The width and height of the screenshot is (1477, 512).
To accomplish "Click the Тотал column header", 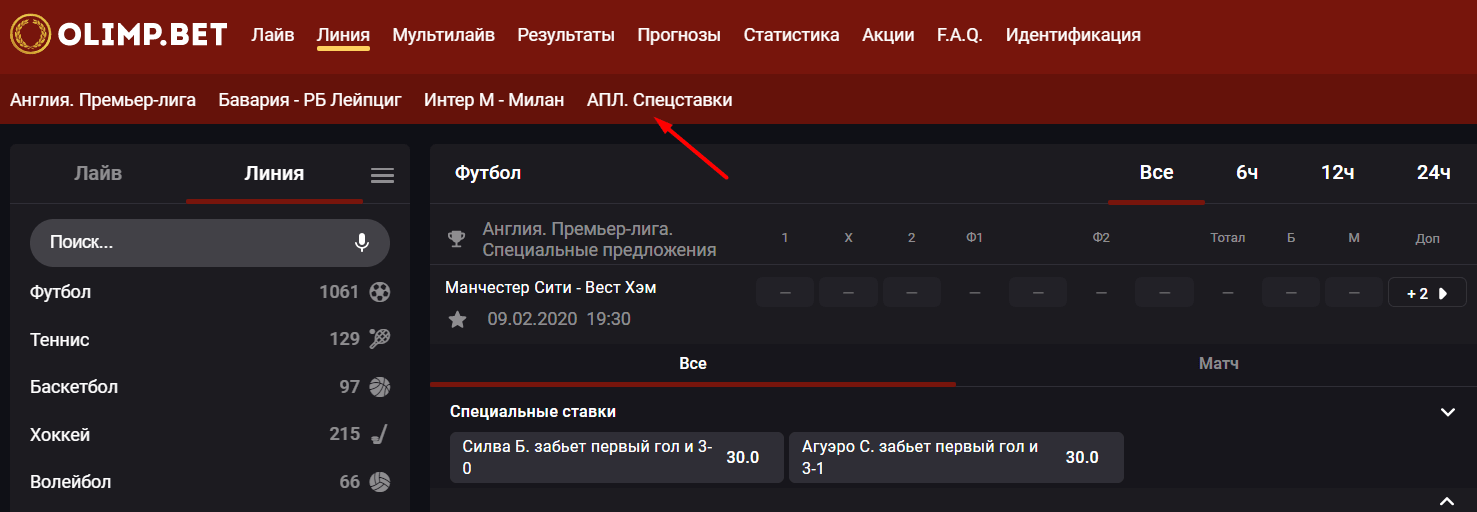I will [x=1227, y=238].
